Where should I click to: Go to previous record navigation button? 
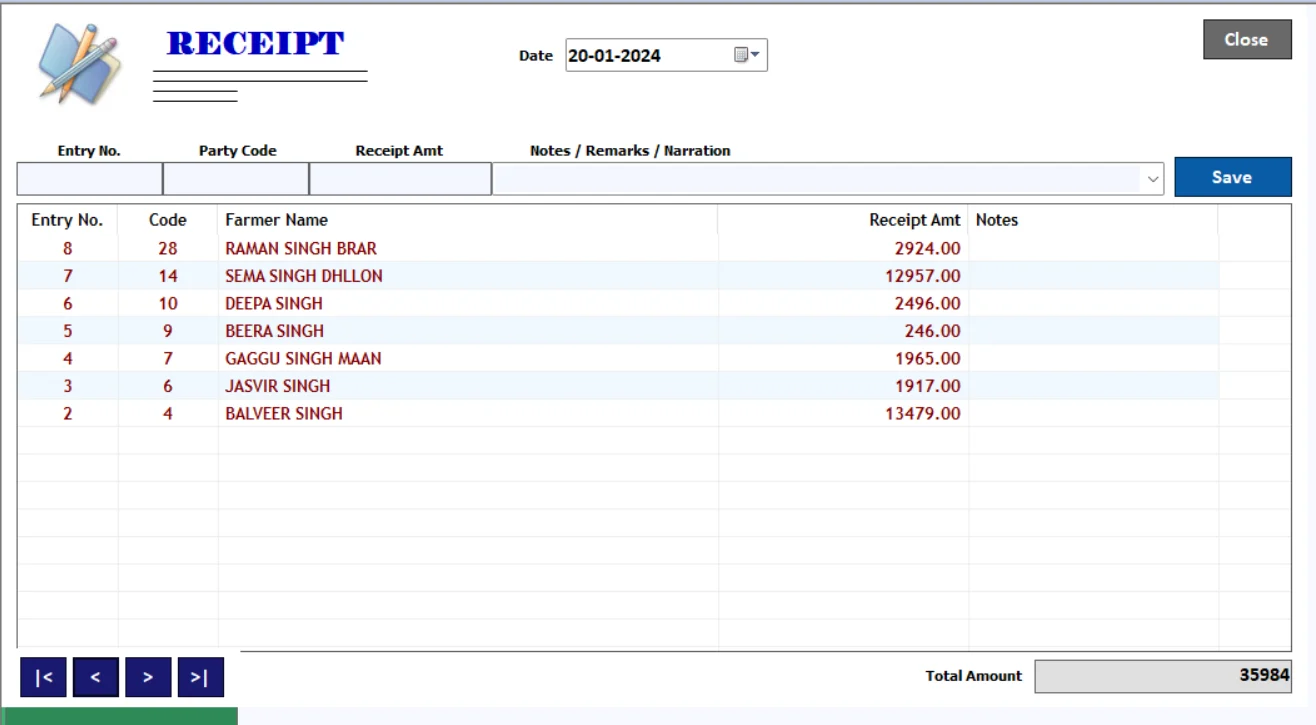click(x=95, y=677)
